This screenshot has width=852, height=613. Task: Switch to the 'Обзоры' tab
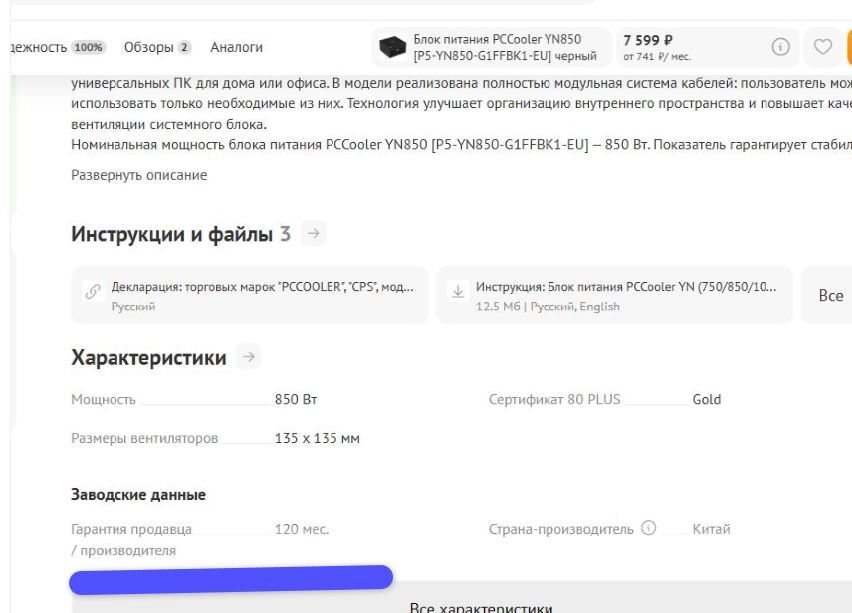pos(156,47)
